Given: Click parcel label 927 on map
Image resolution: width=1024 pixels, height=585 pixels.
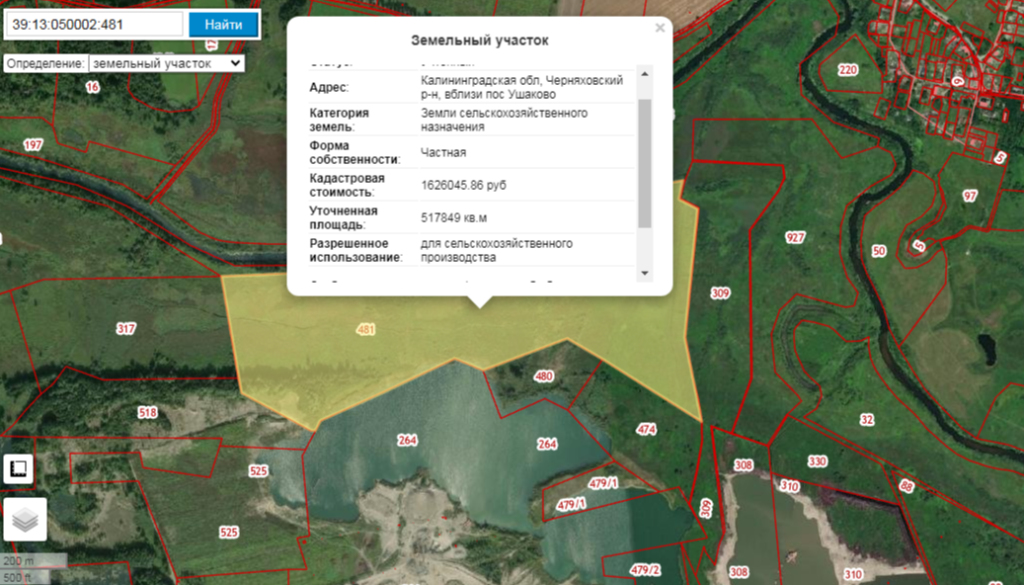Looking at the screenshot, I should (795, 237).
